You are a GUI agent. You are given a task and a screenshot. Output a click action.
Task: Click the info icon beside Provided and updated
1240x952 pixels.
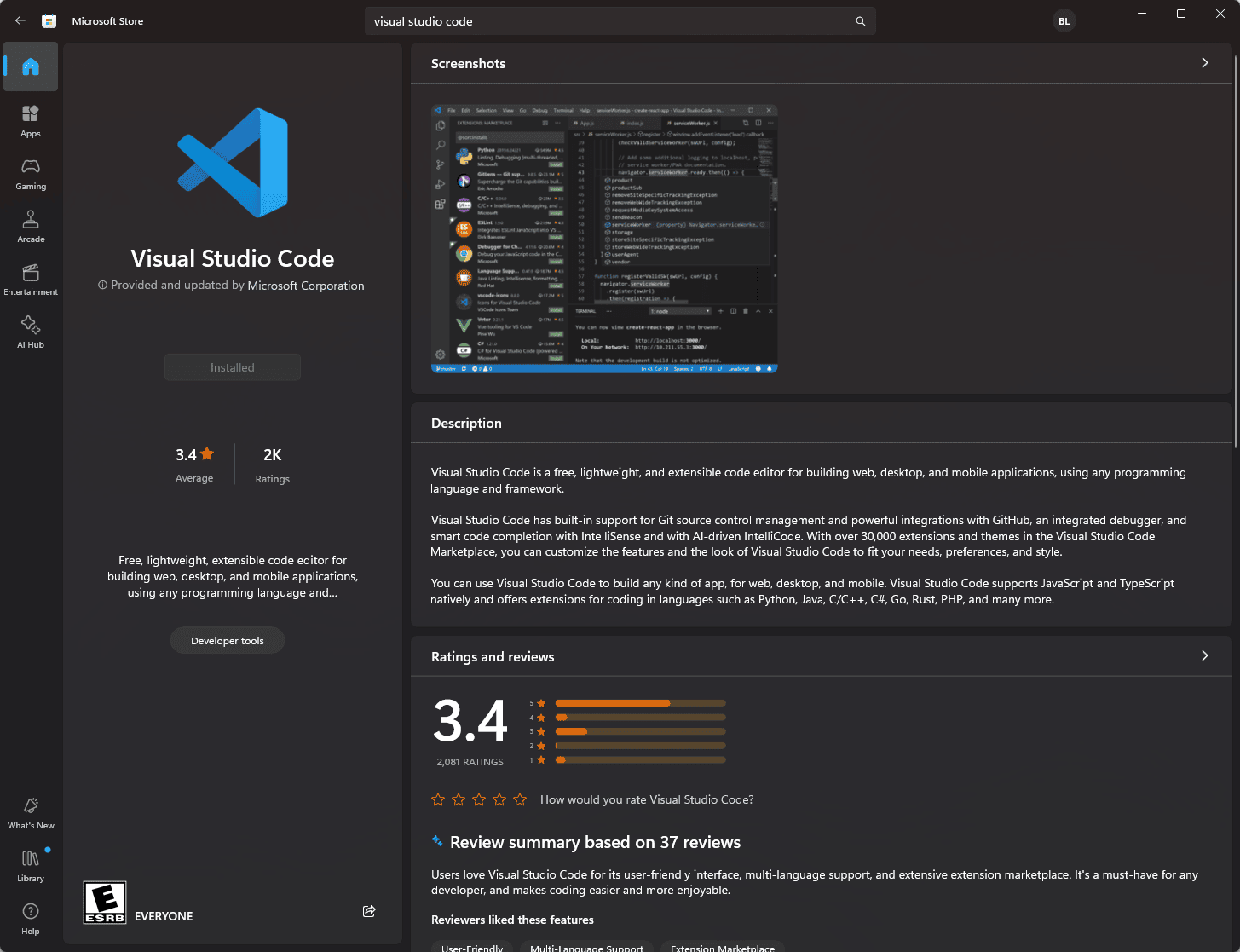pos(102,286)
